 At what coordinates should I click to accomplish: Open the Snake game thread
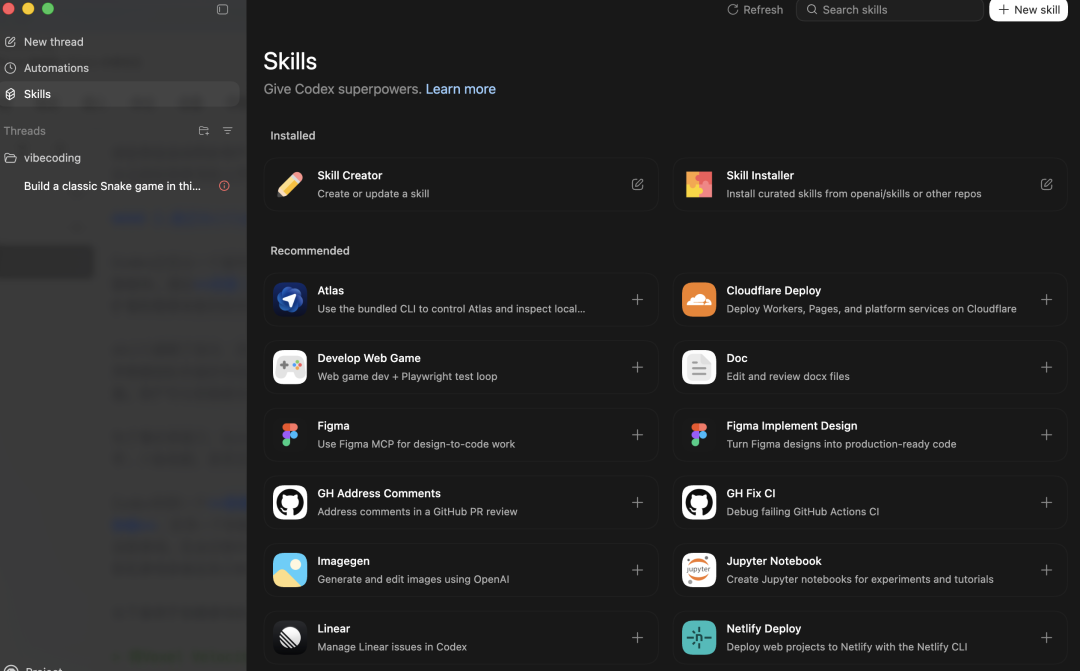tap(112, 186)
